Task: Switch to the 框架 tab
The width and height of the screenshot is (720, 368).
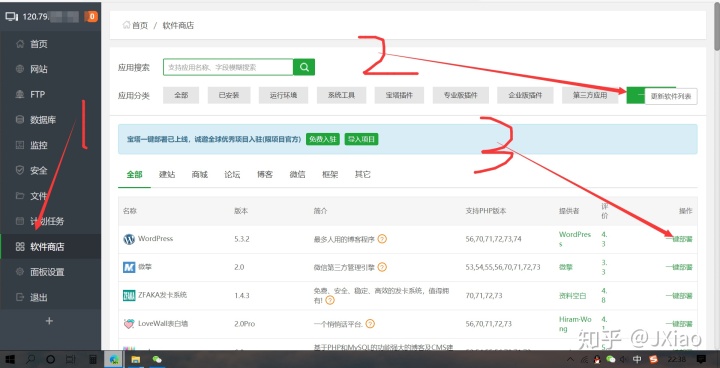Action: (330, 175)
